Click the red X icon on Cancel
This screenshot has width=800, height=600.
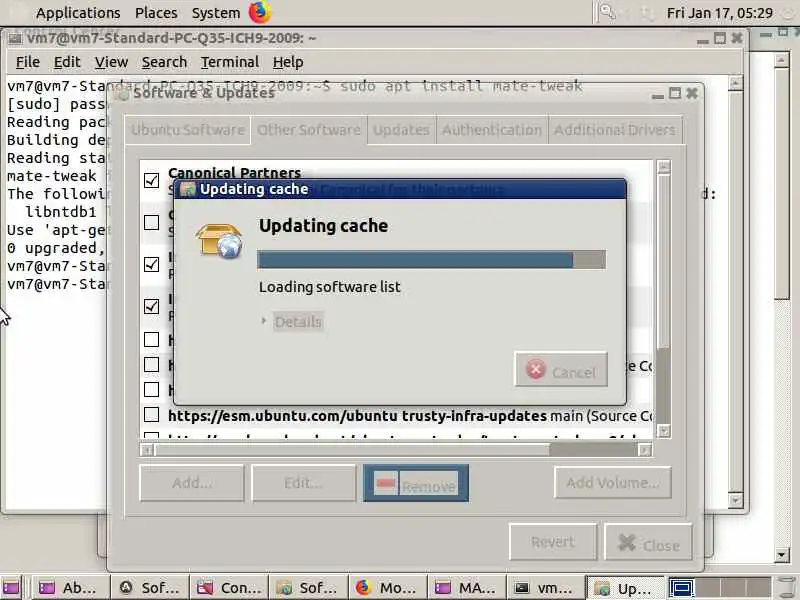click(x=536, y=369)
